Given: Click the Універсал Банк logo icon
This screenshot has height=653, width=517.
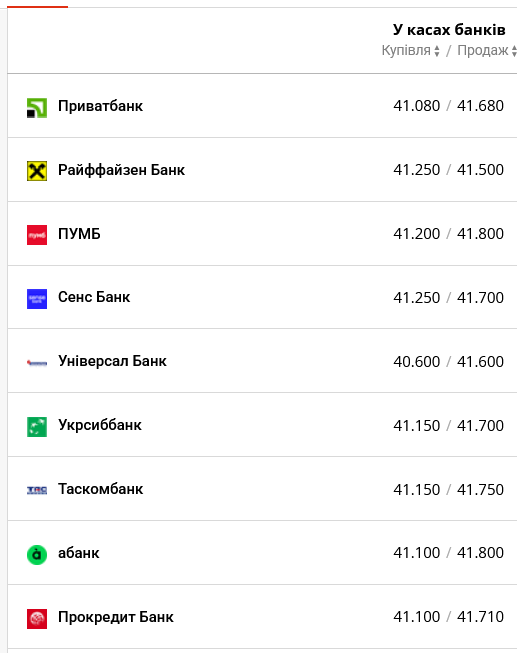Looking at the screenshot, I should pos(37,363).
